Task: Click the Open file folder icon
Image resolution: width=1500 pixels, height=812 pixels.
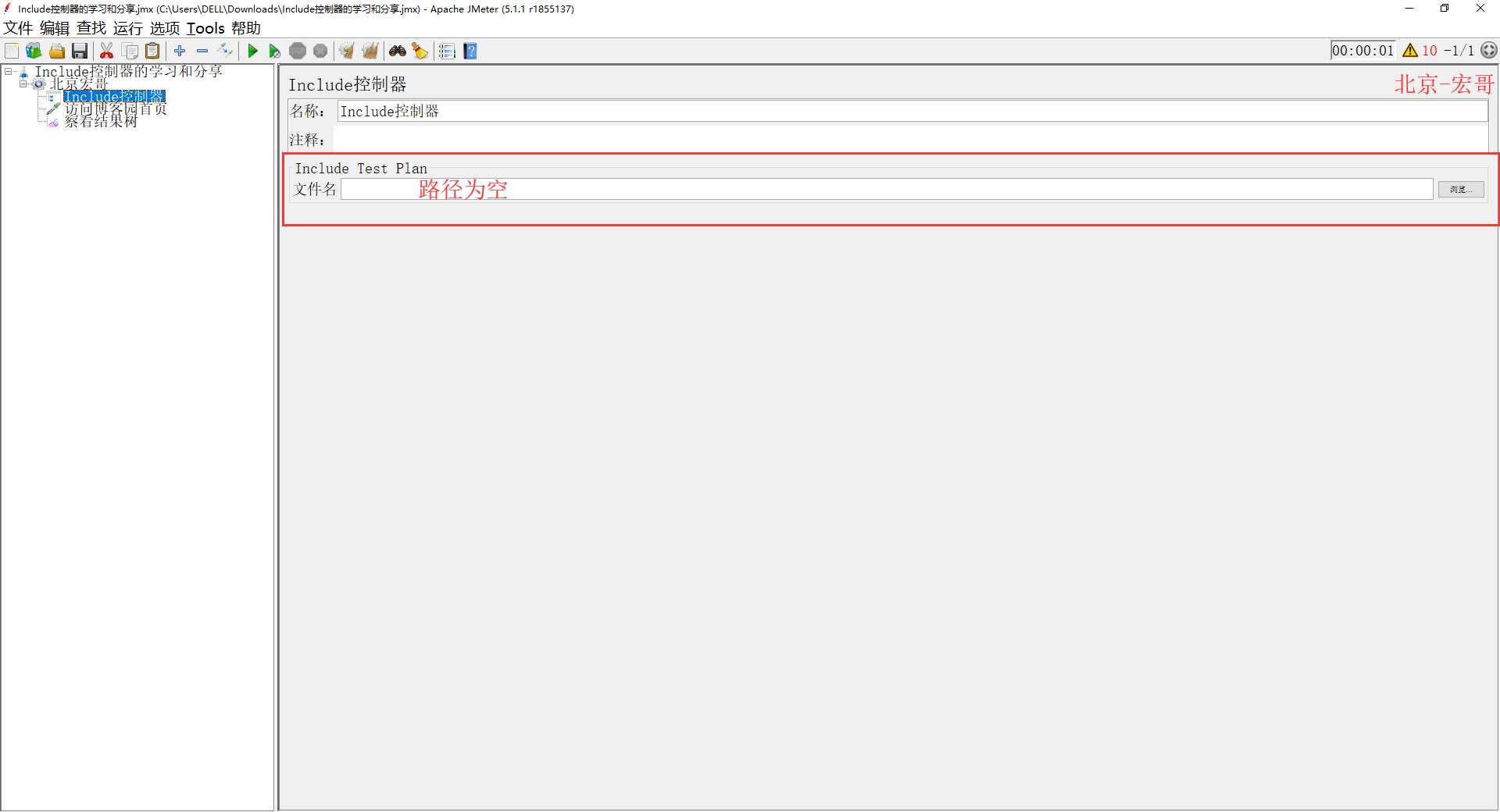Action: coord(57,51)
